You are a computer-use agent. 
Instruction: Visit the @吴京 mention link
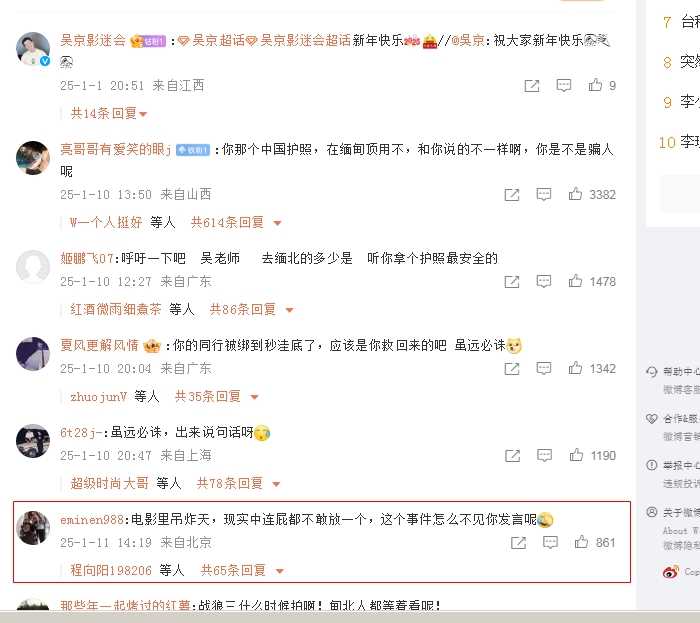467,40
